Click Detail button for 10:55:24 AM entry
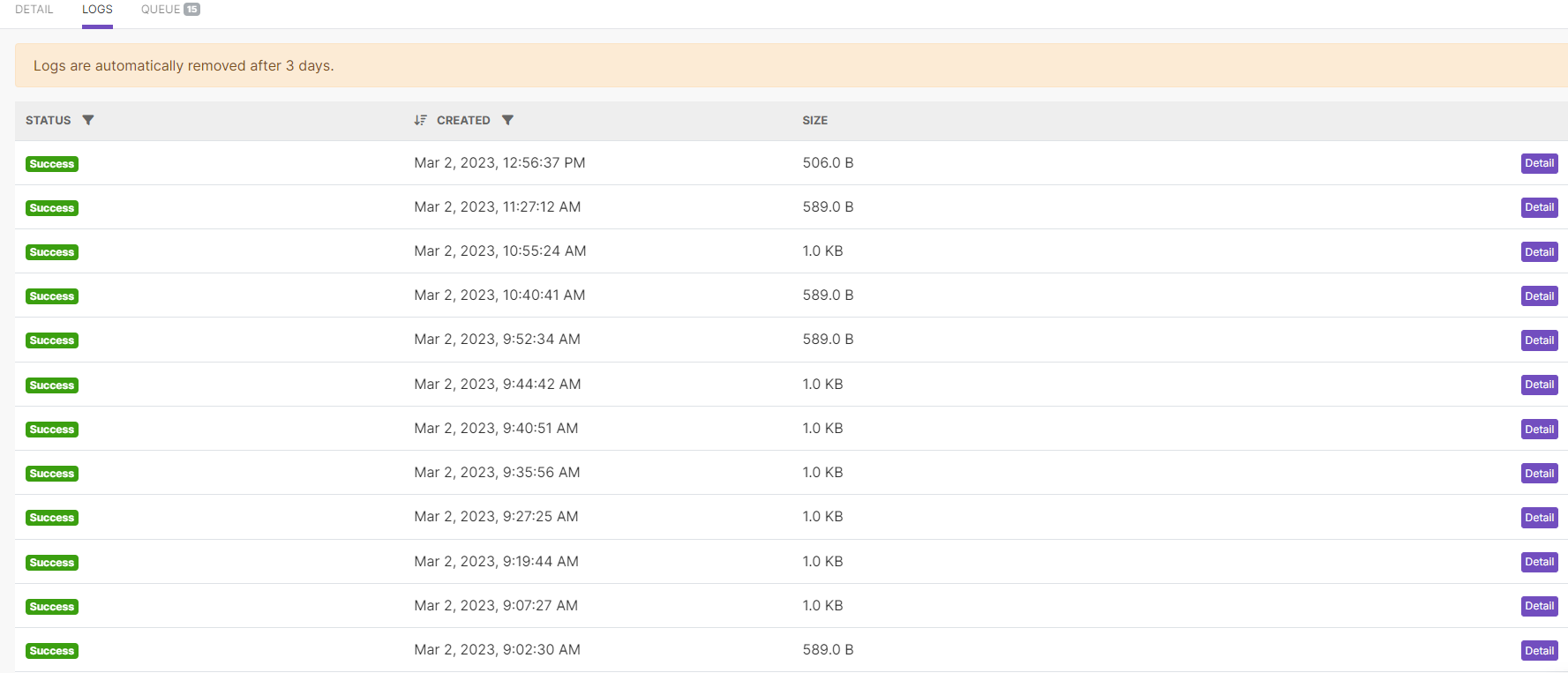Viewport: 1568px width, 673px height. pos(1539,252)
